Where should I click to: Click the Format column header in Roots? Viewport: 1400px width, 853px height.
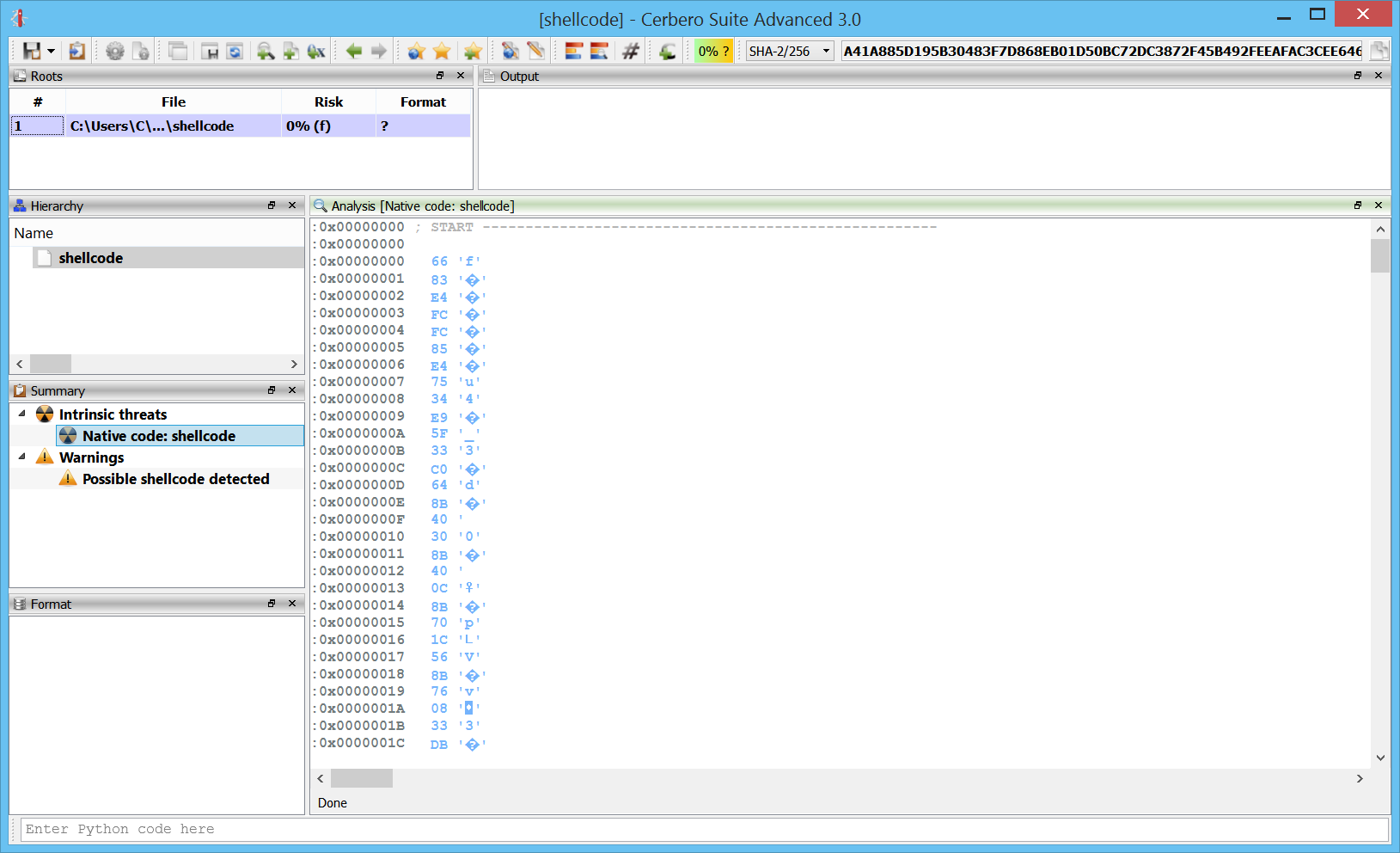pos(423,101)
